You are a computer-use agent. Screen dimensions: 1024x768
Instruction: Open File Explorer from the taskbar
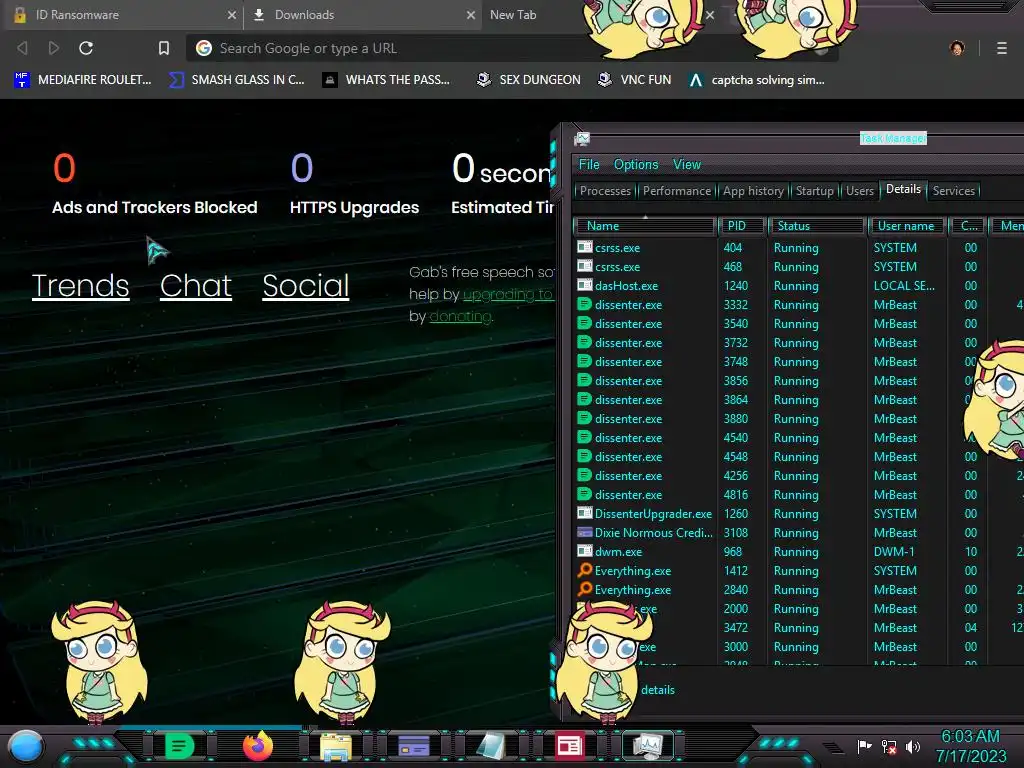[x=336, y=746]
